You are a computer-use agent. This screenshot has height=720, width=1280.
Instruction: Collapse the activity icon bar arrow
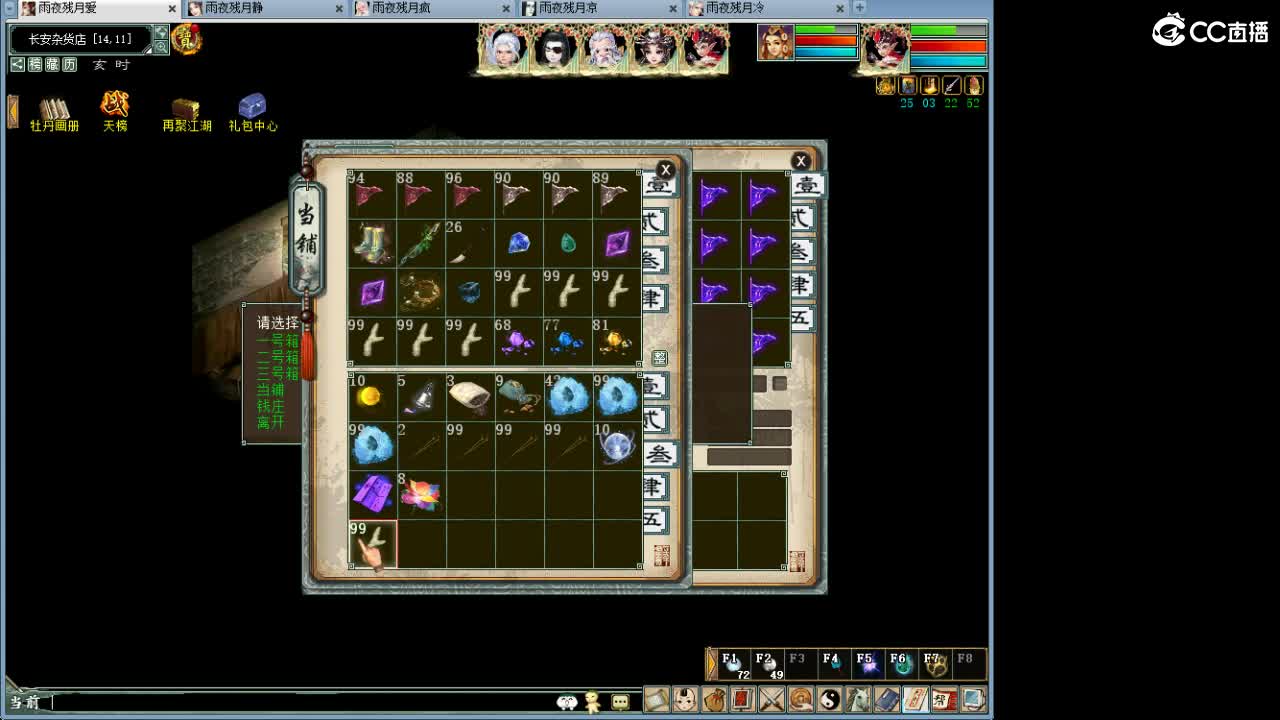13,111
